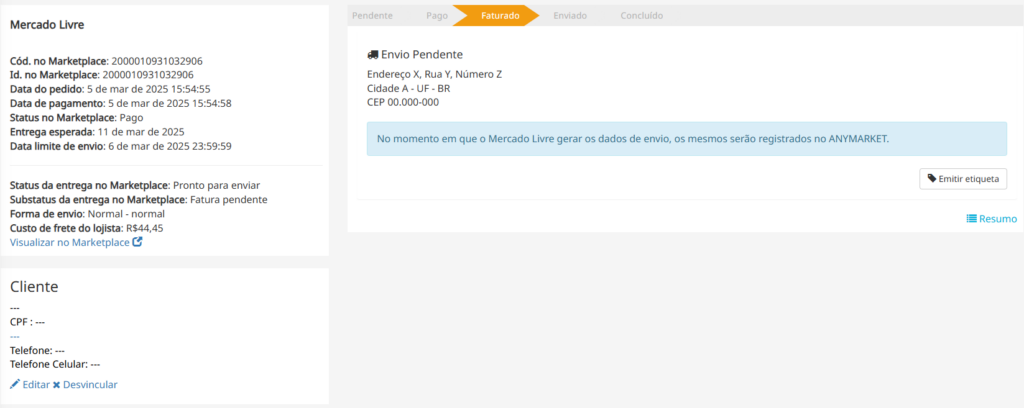The image size is (1024, 408).
Task: Click the CPF : --- line
Action: tap(27, 322)
